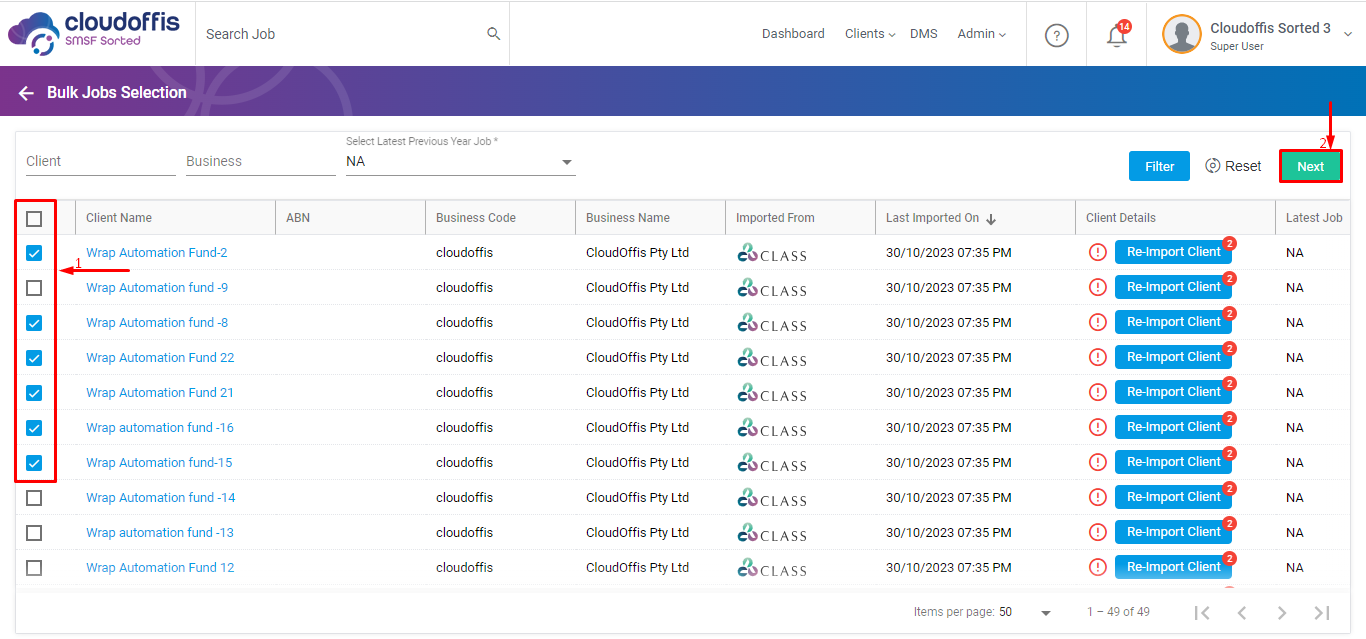Re-Import Client for Wrap Automation Fund-2
1366x639 pixels.
point(1174,252)
